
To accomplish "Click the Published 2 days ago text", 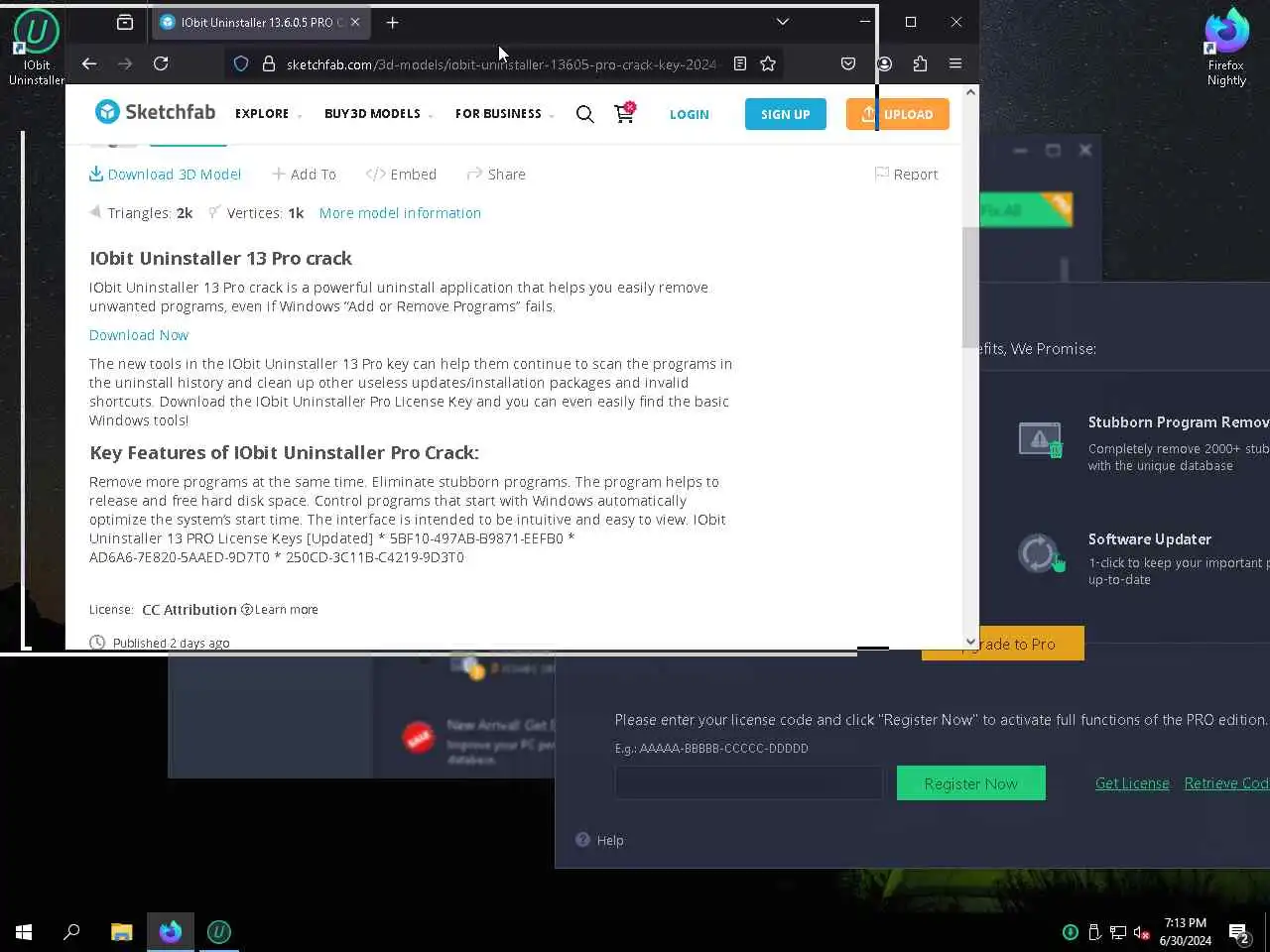I will (x=171, y=643).
